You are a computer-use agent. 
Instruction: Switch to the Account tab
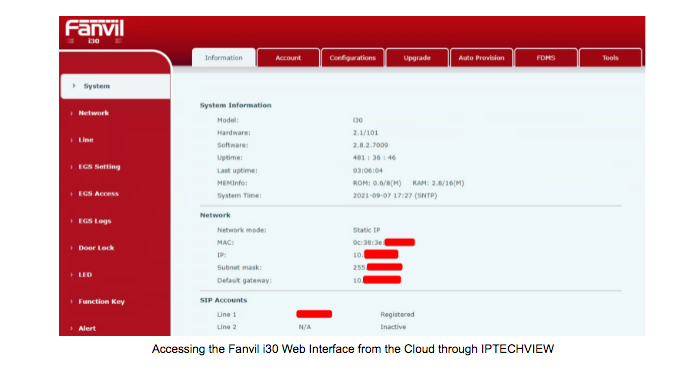tap(288, 58)
